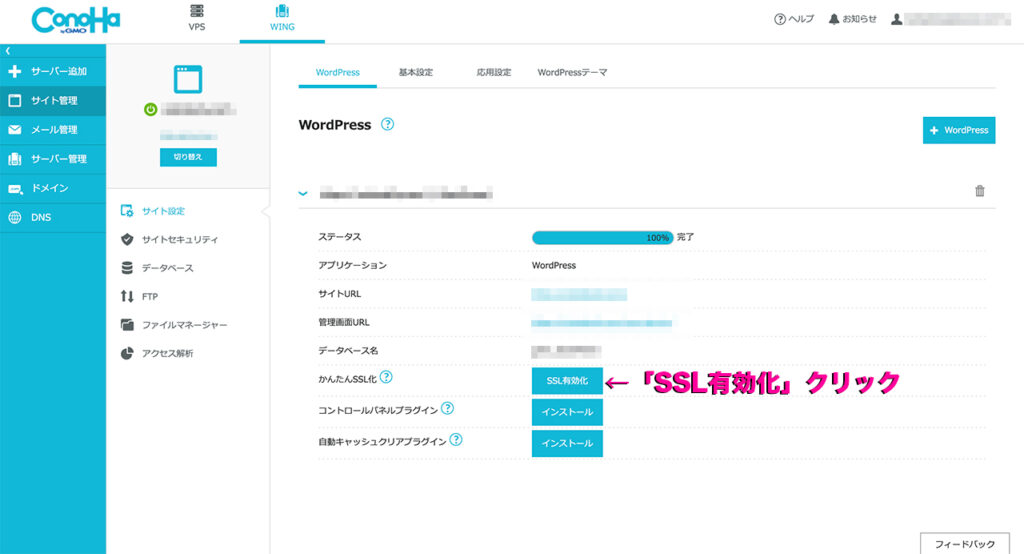The width and height of the screenshot is (1024, 554).
Task: Open サイト管理 in sidebar
Action: pos(53,101)
